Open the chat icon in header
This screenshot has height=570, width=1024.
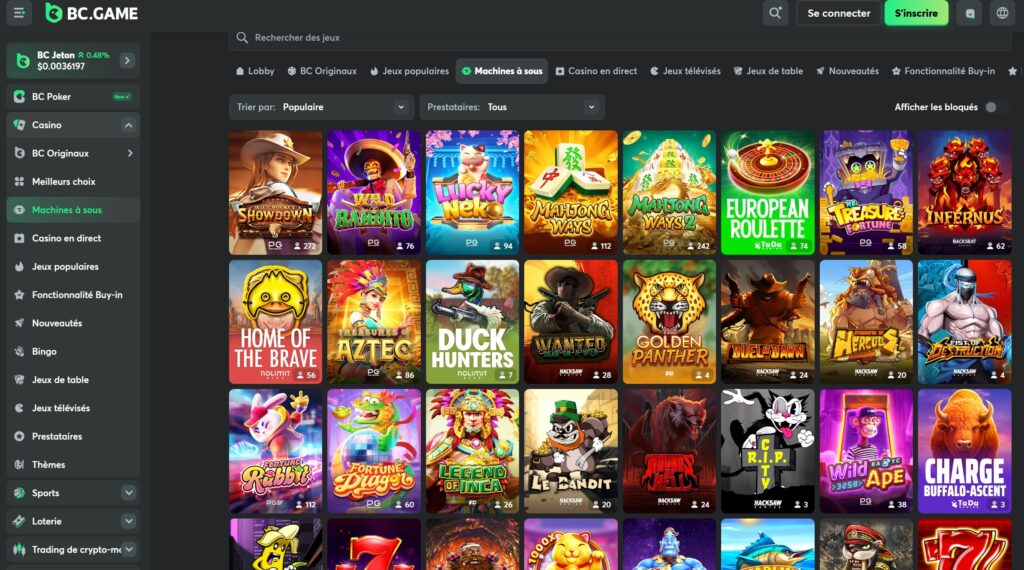[970, 13]
